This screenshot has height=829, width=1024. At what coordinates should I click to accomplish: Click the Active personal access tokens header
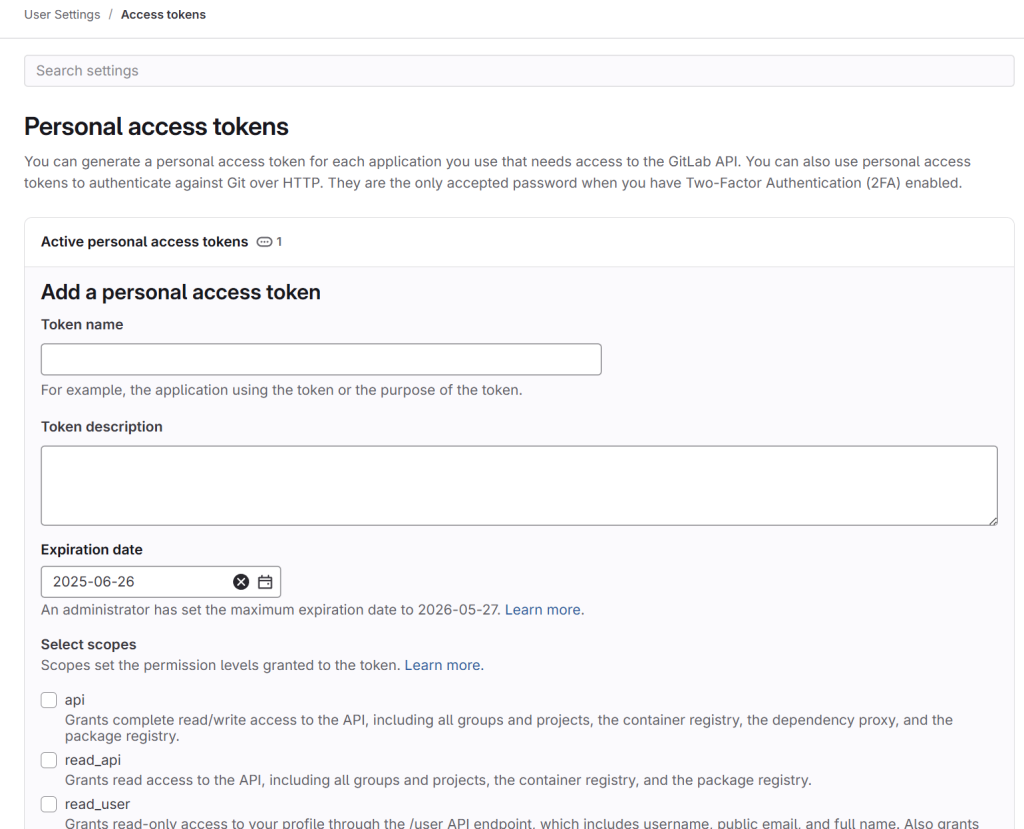pos(144,242)
